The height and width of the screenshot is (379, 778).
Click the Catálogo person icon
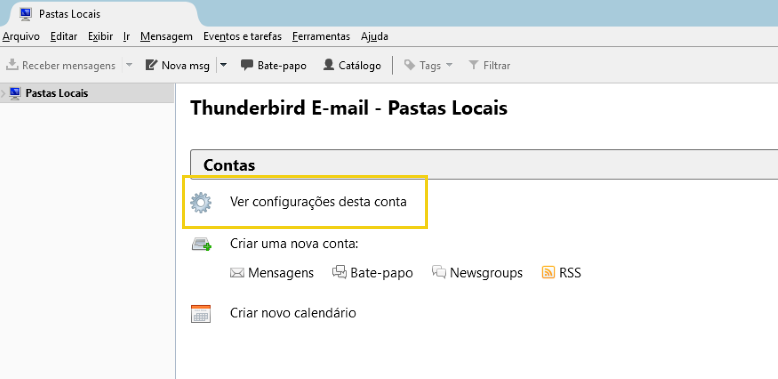tap(328, 65)
